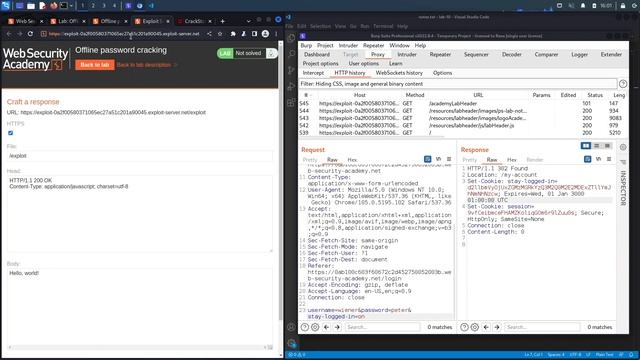This screenshot has width=640, height=360.
Task: Select tabbed request/response layout
Action: coord(607,146)
